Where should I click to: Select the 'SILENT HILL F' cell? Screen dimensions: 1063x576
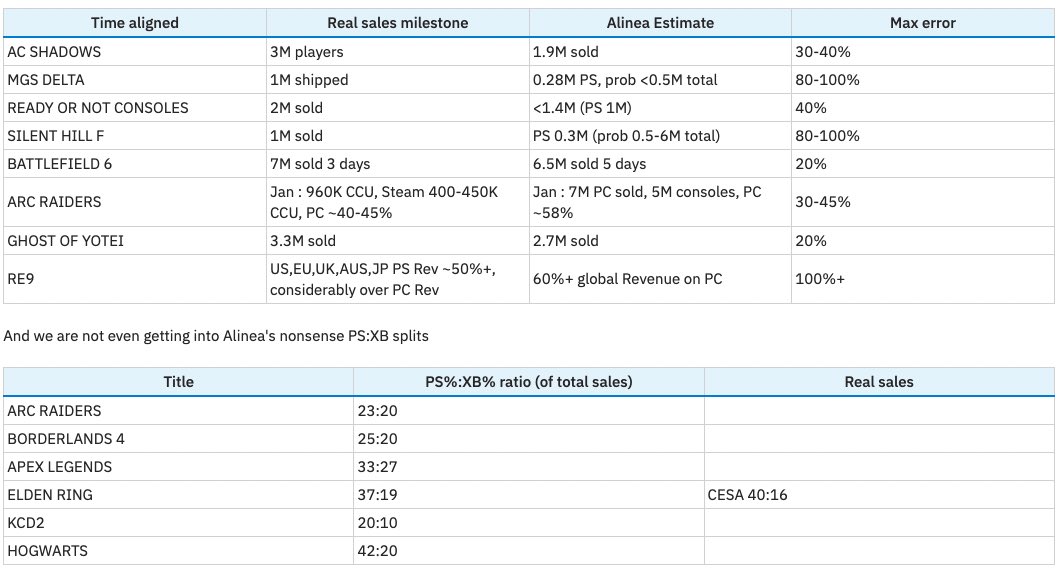(x=135, y=136)
